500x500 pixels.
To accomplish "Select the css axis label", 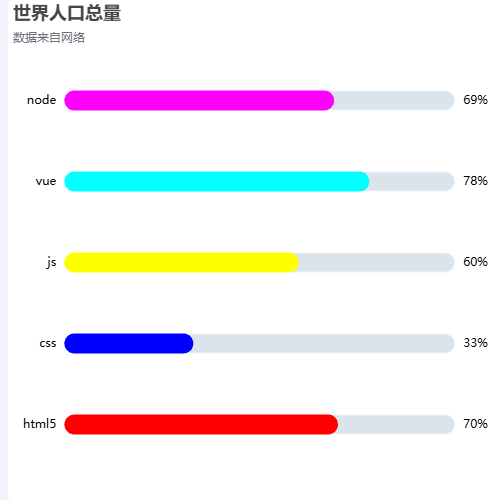I will pos(48,343).
